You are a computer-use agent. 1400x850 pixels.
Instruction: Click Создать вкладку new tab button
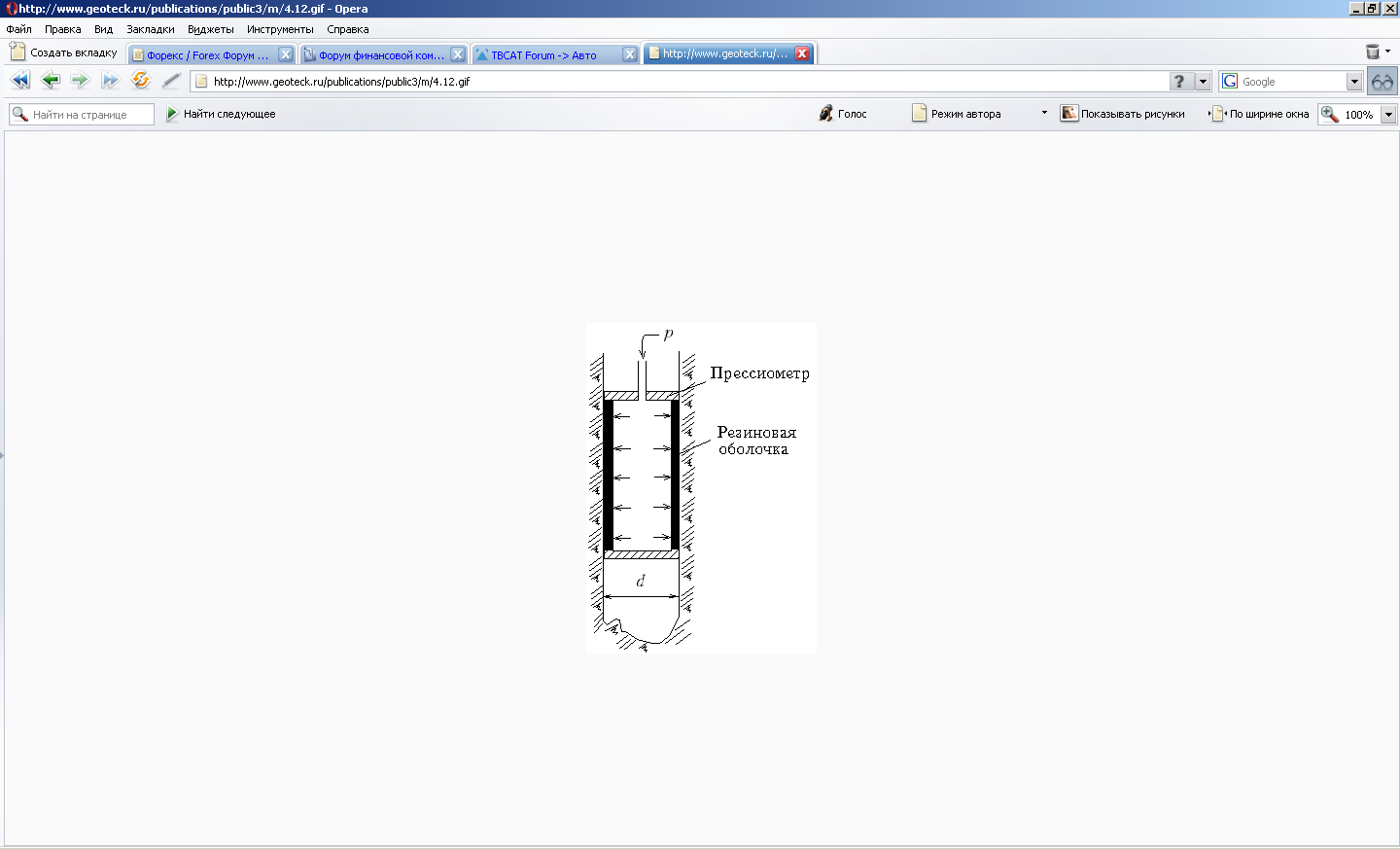click(64, 53)
